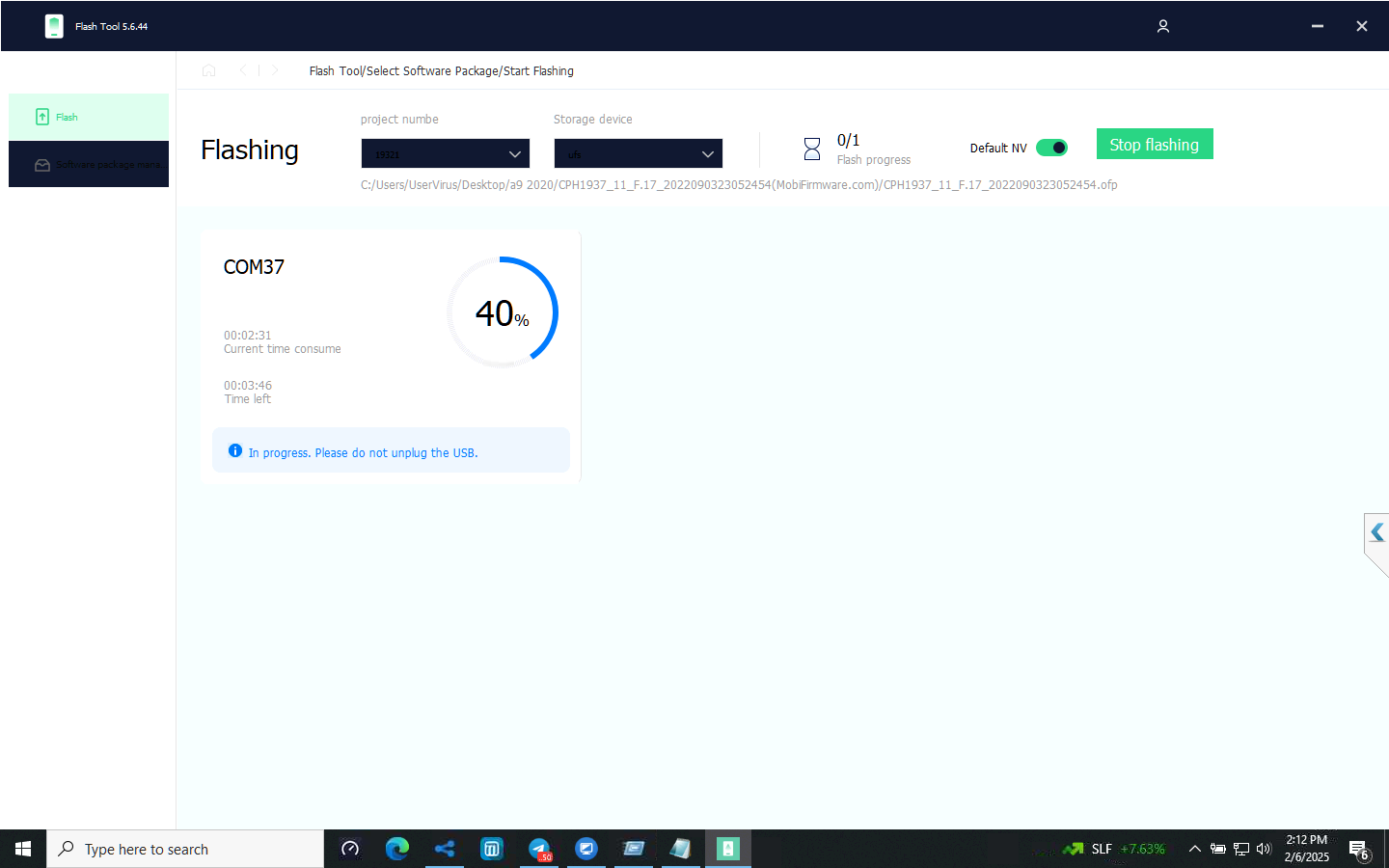Toggle the Default NV switch
This screenshot has width=1389, height=868.
(x=1051, y=148)
